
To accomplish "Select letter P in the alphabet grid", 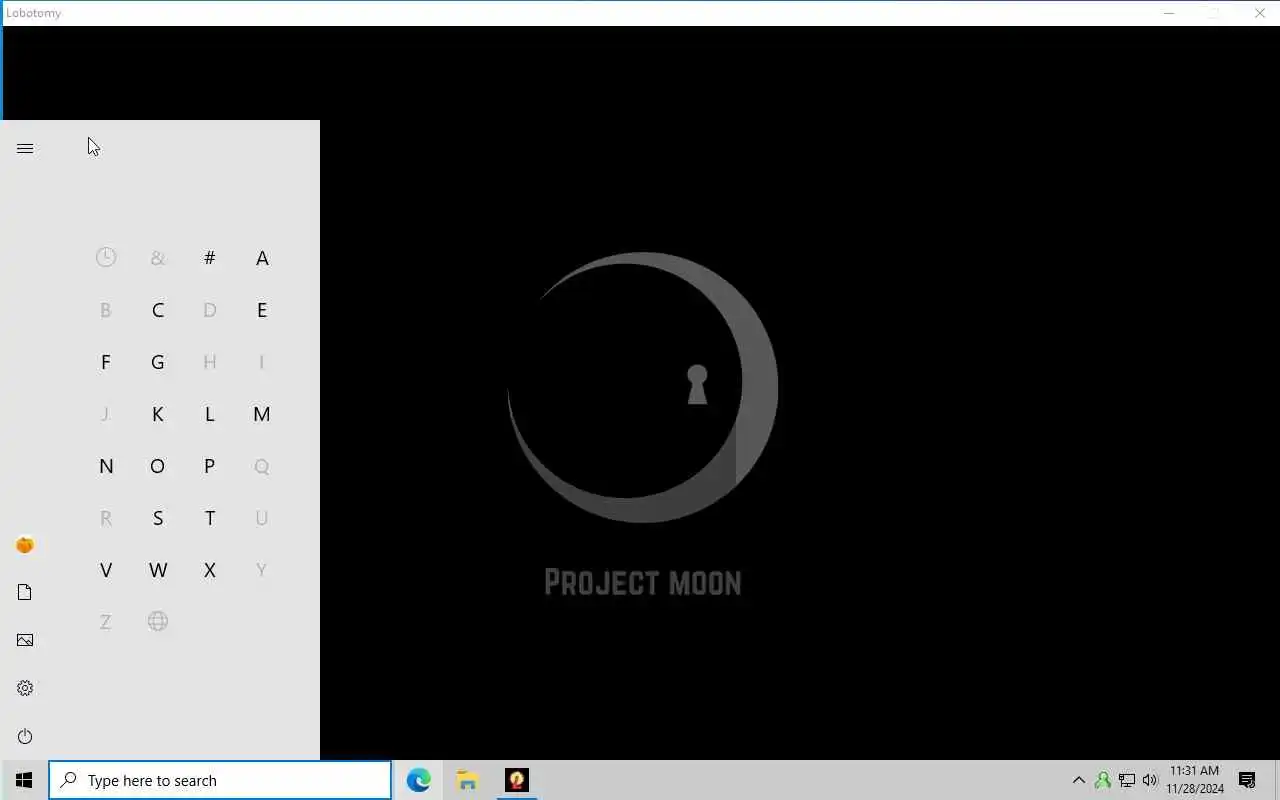I will [210, 466].
